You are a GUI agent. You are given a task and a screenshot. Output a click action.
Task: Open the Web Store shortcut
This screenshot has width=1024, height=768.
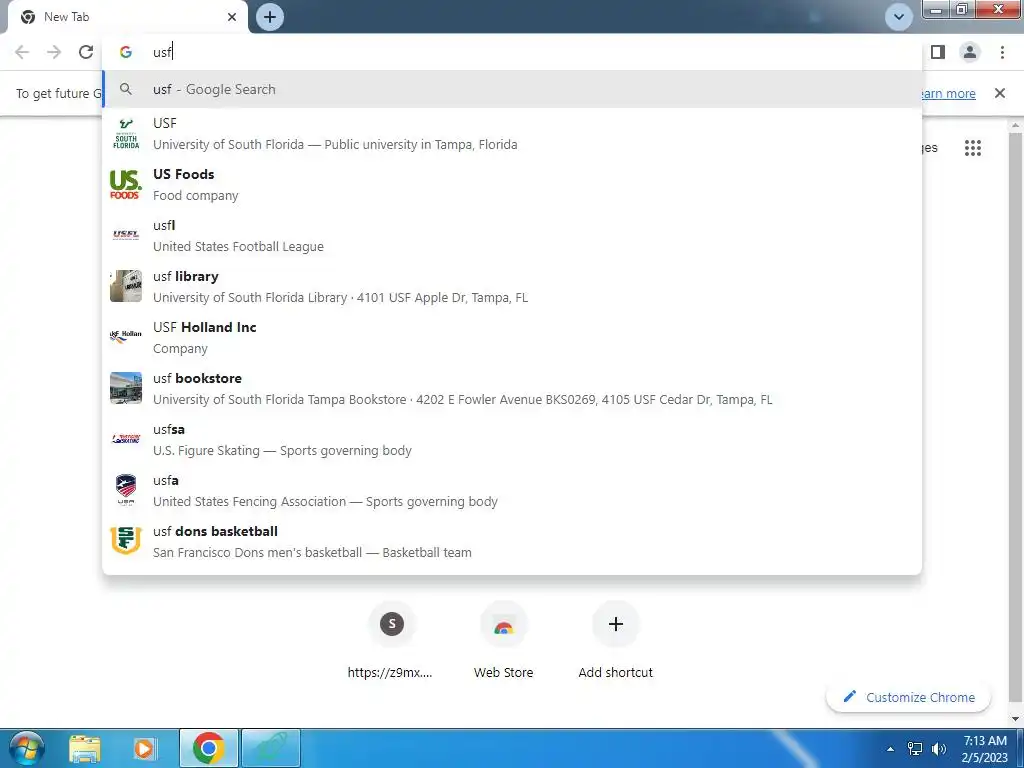[x=503, y=640]
